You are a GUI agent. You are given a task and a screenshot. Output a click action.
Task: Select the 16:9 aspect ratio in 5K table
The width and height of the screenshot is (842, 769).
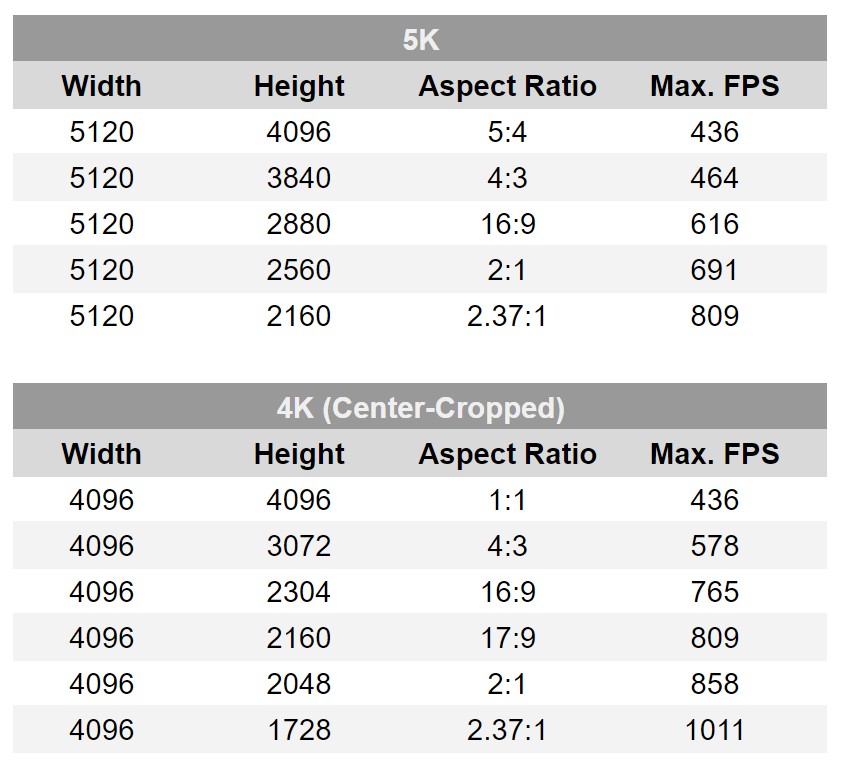508,224
